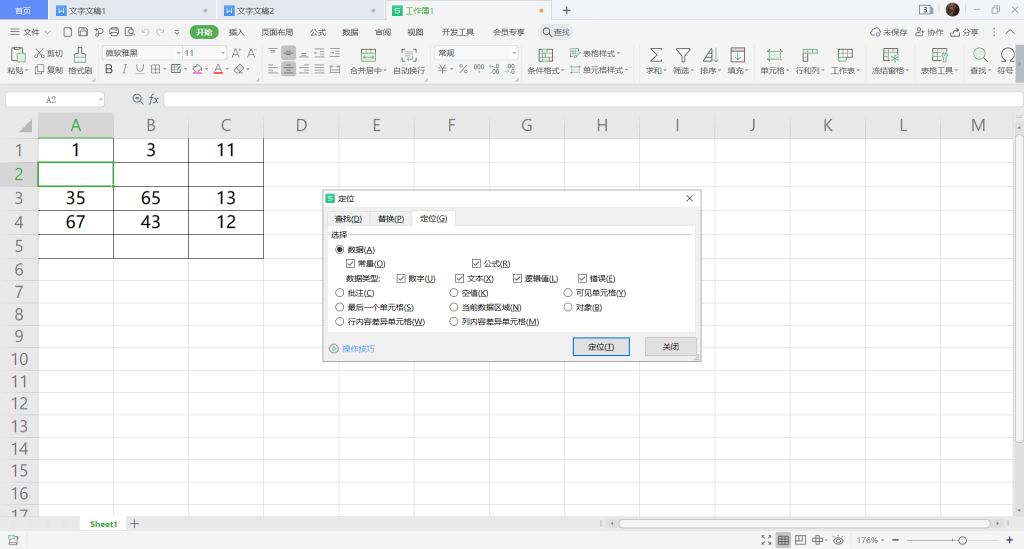The height and width of the screenshot is (549, 1024).
Task: Toggle Italic formatting (I)
Action: [x=124, y=69]
